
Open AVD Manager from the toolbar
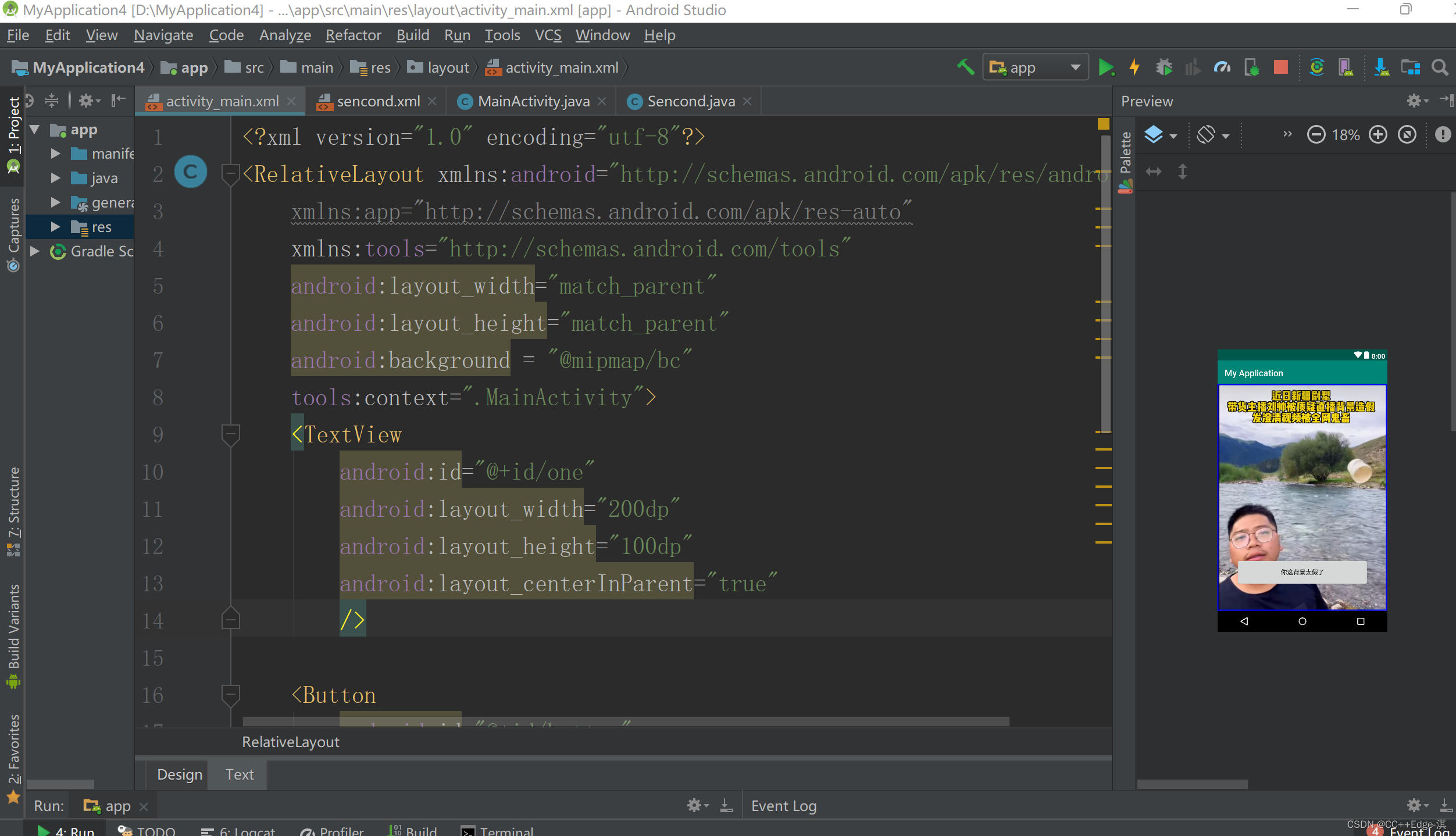point(1347,67)
